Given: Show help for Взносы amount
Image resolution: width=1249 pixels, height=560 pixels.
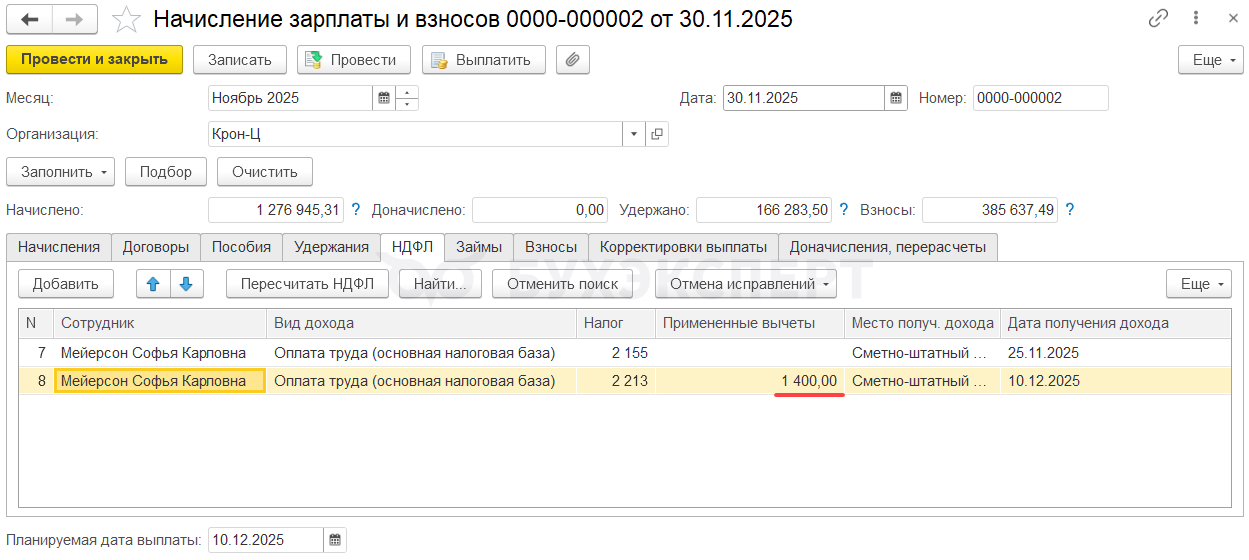Looking at the screenshot, I should (1069, 210).
